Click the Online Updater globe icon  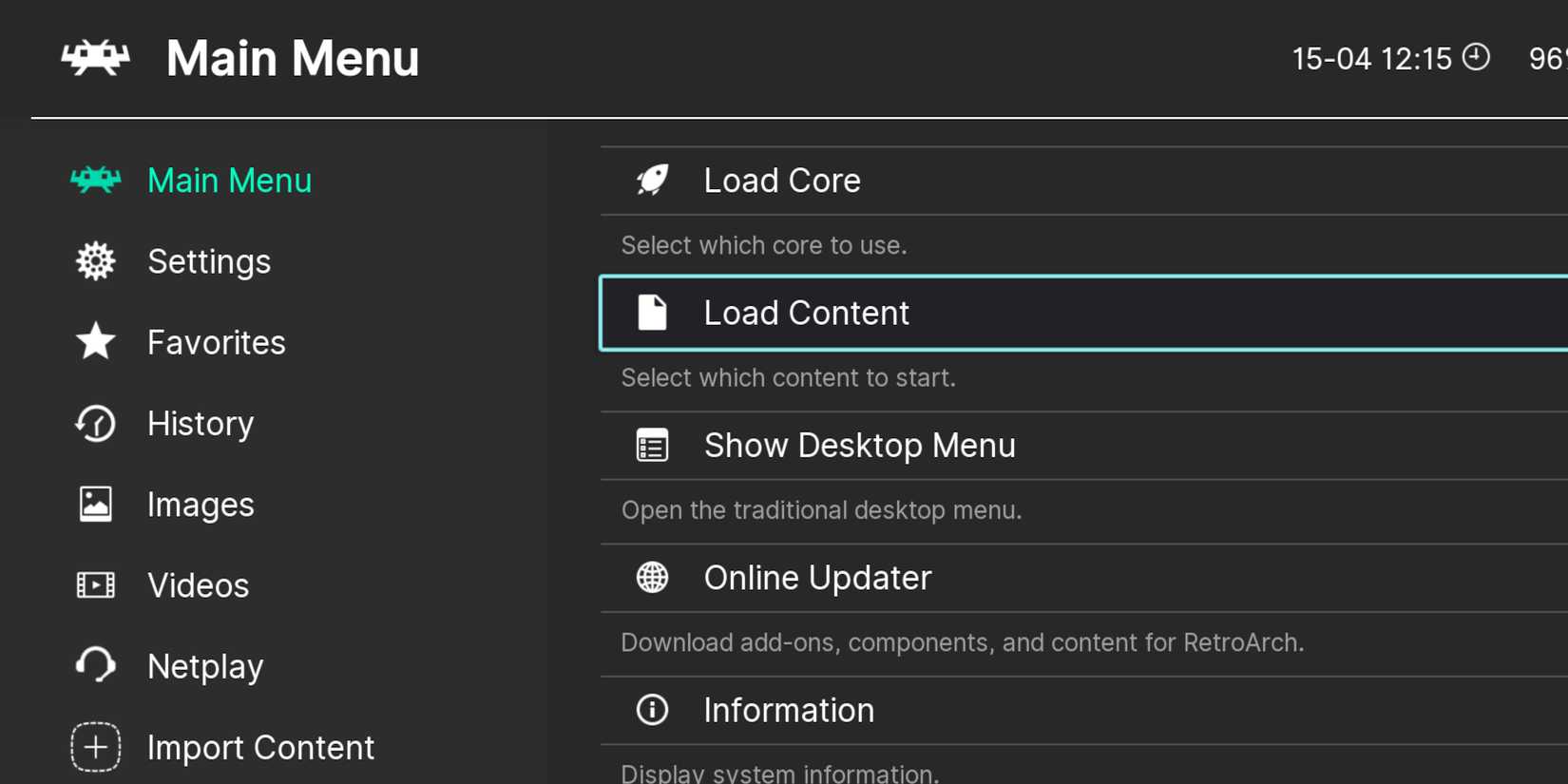tap(652, 577)
